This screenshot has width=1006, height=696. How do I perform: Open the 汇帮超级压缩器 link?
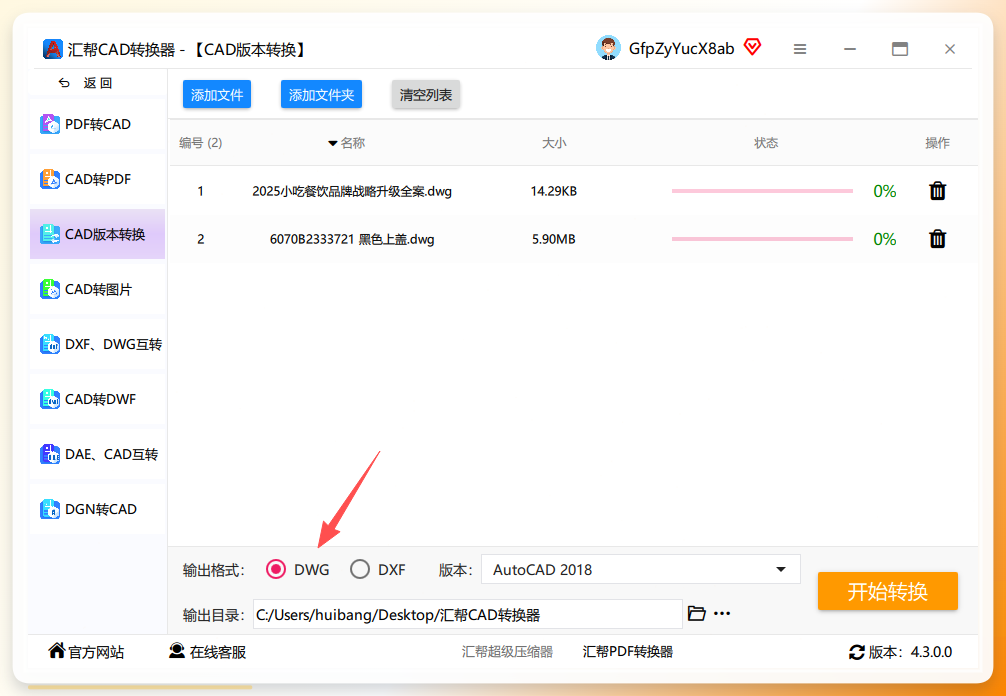[507, 652]
